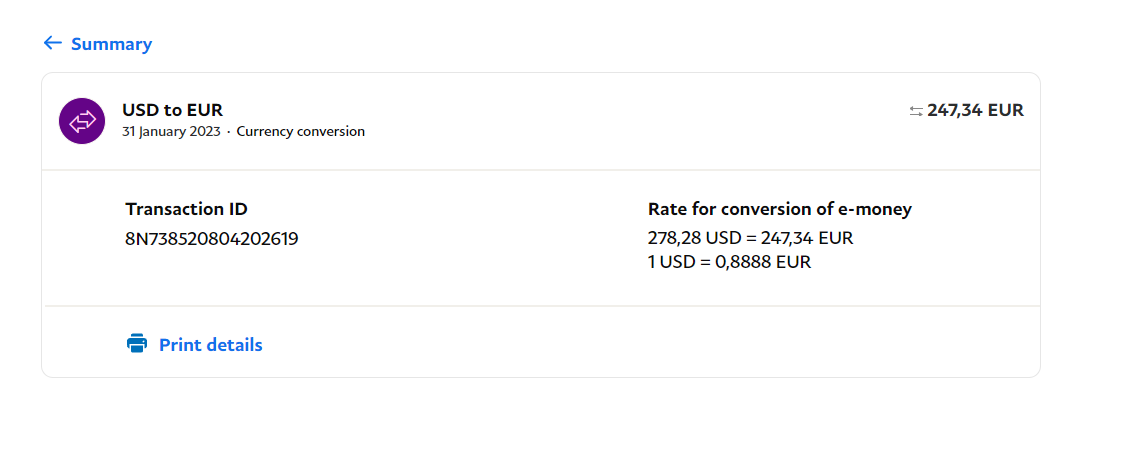Click the '1 USD' unit rate text
The width and height of the screenshot is (1140, 461).
point(672,262)
